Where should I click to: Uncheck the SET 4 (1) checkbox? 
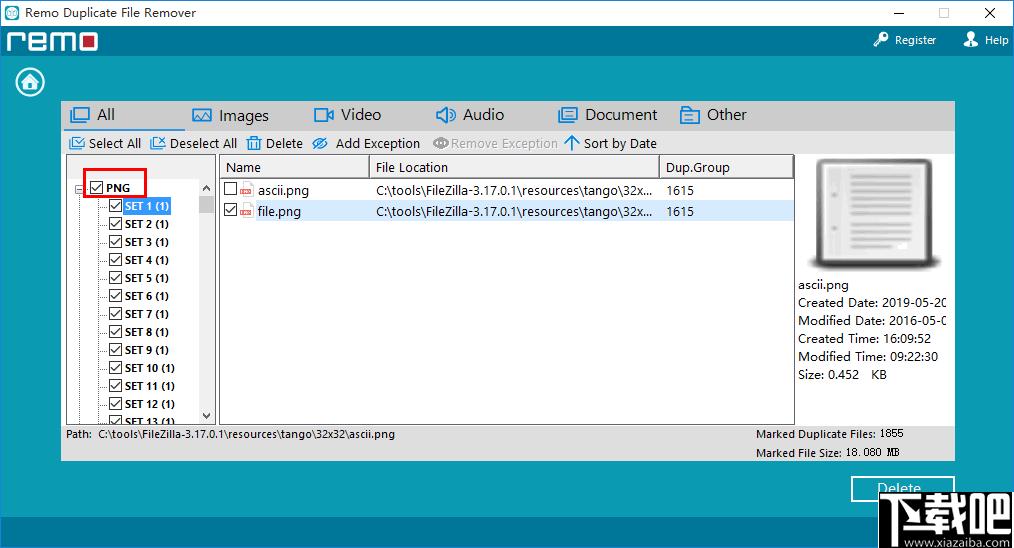click(115, 259)
